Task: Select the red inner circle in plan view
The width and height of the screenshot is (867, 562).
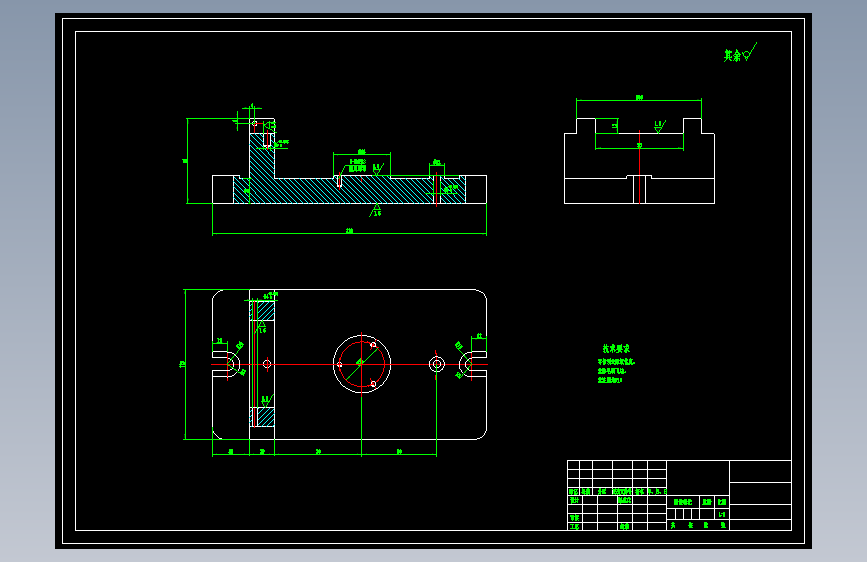Action: coord(362,364)
